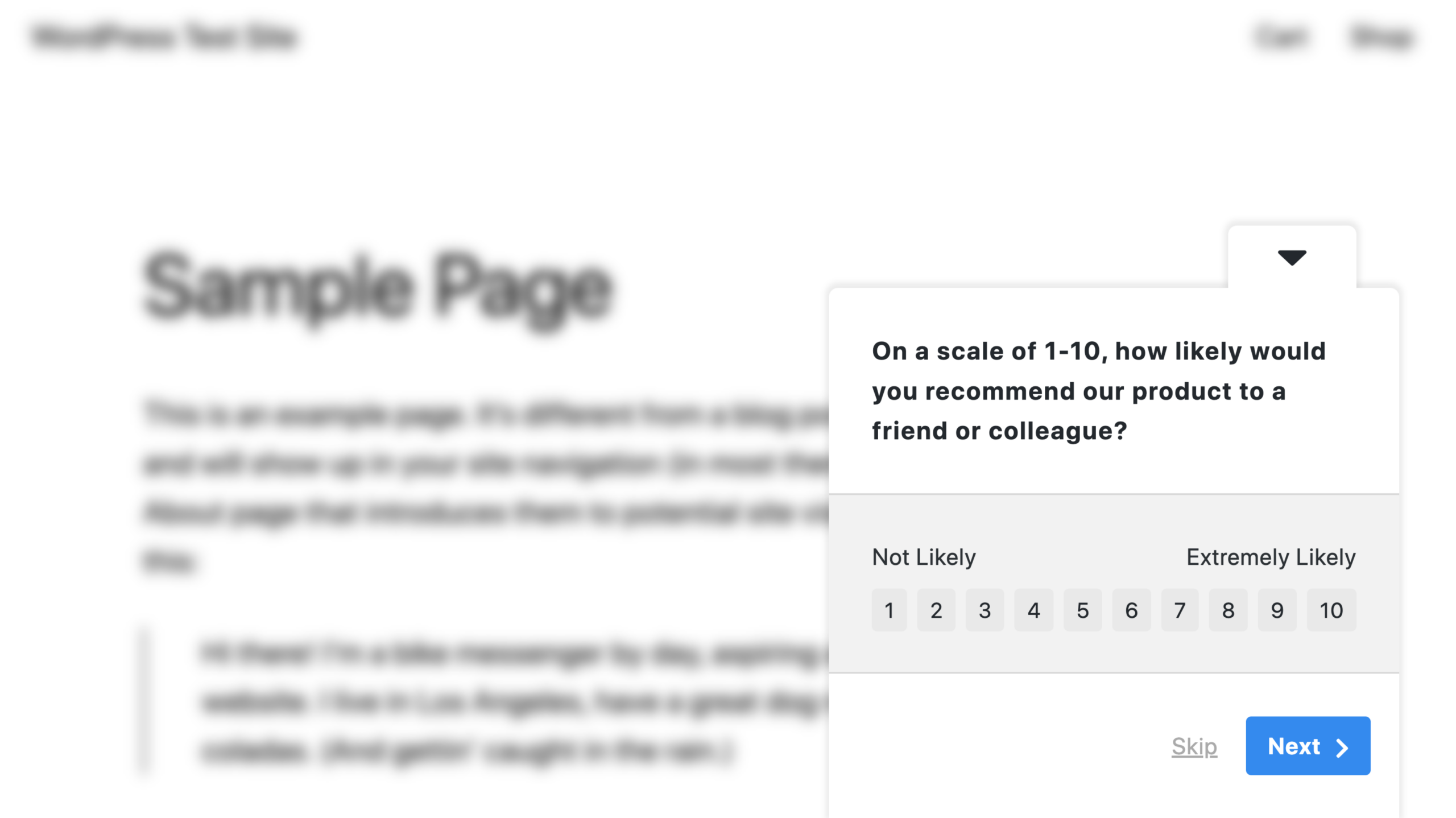Select rating 10 Extremely Likely
The height and width of the screenshot is (818, 1456).
pos(1332,610)
